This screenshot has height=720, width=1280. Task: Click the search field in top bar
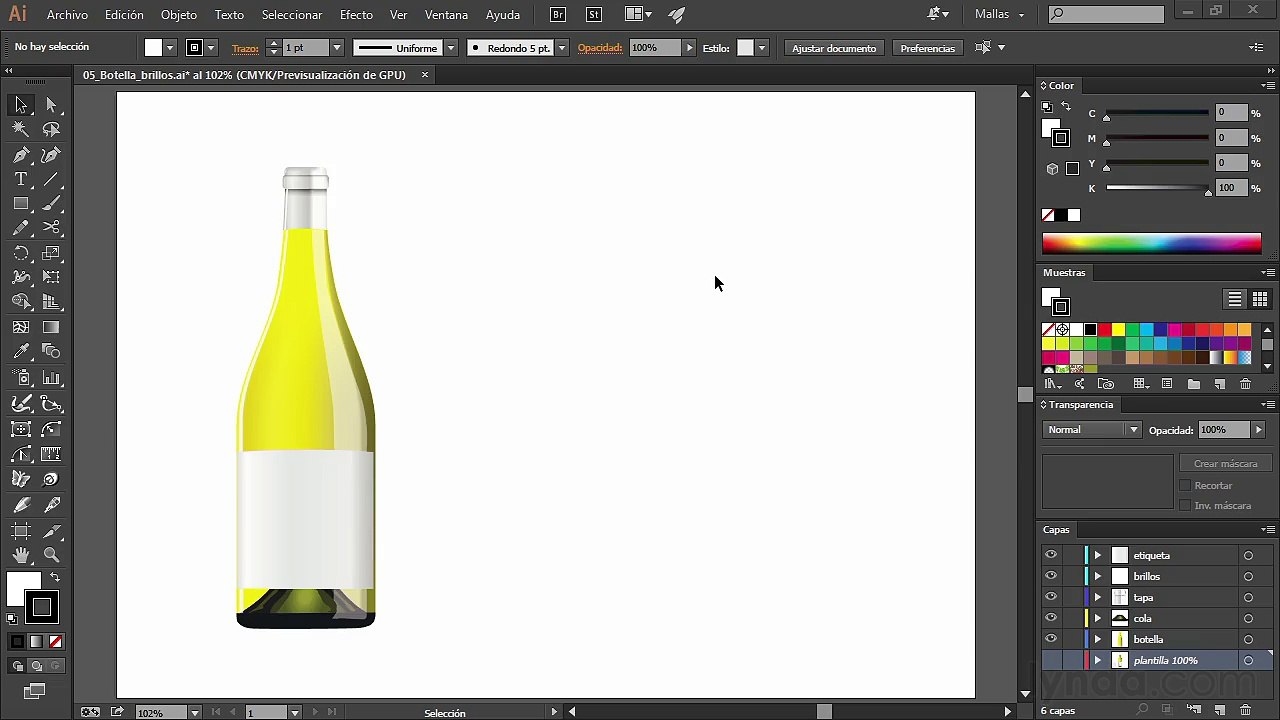click(x=1107, y=15)
